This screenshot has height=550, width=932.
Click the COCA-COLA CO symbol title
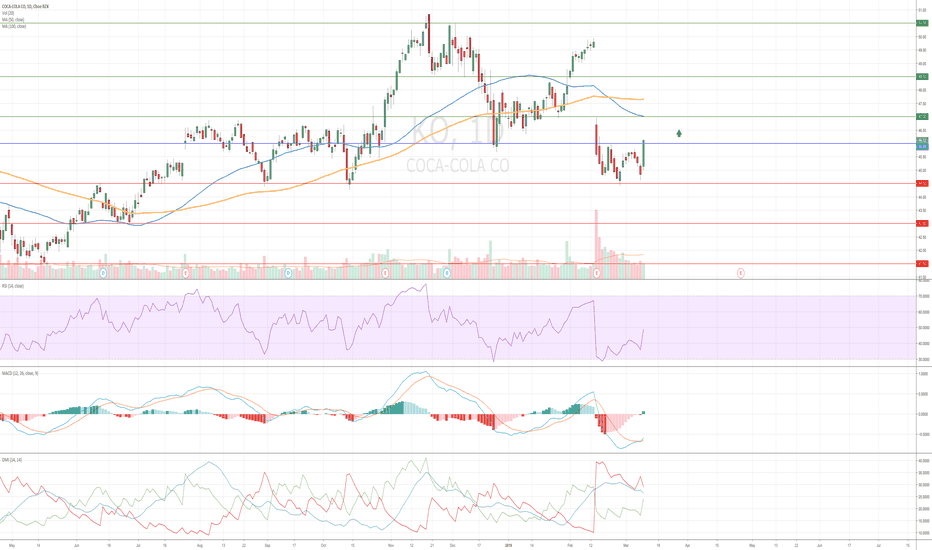pyautogui.click(x=24, y=6)
